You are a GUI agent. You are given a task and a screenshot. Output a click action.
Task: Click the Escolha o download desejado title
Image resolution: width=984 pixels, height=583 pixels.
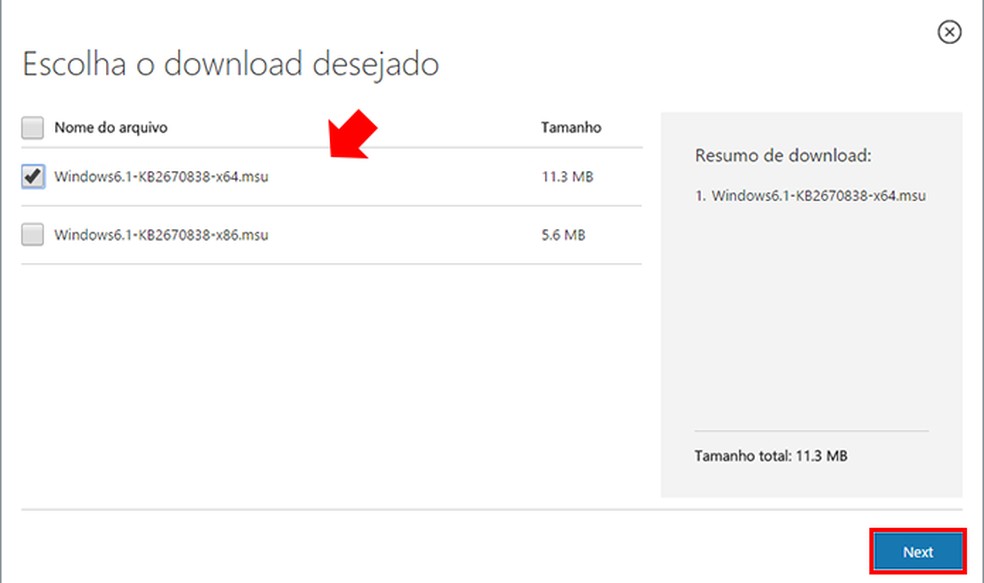tap(230, 65)
